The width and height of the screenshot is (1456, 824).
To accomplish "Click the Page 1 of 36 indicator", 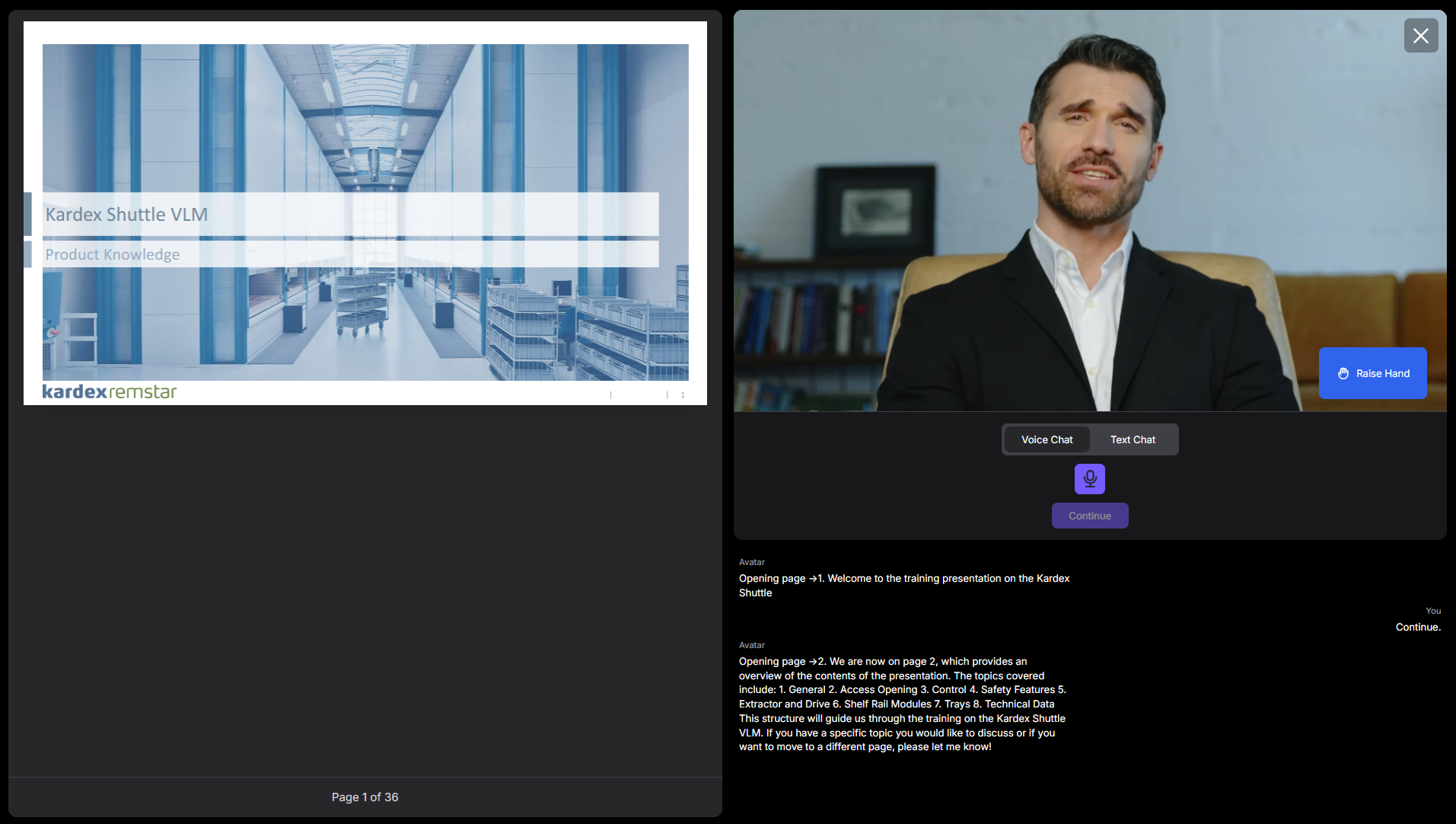I will point(365,797).
